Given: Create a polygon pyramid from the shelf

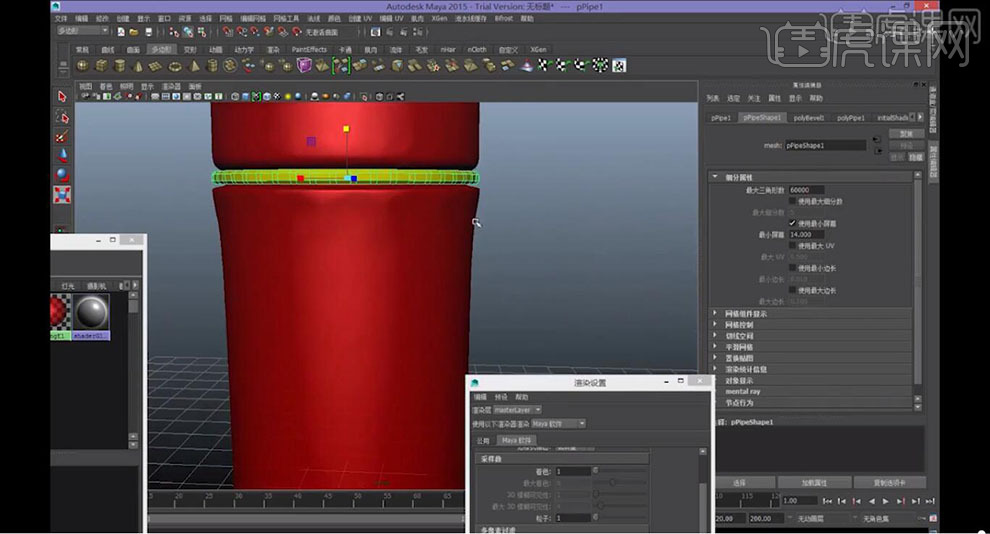Looking at the screenshot, I should coord(194,66).
